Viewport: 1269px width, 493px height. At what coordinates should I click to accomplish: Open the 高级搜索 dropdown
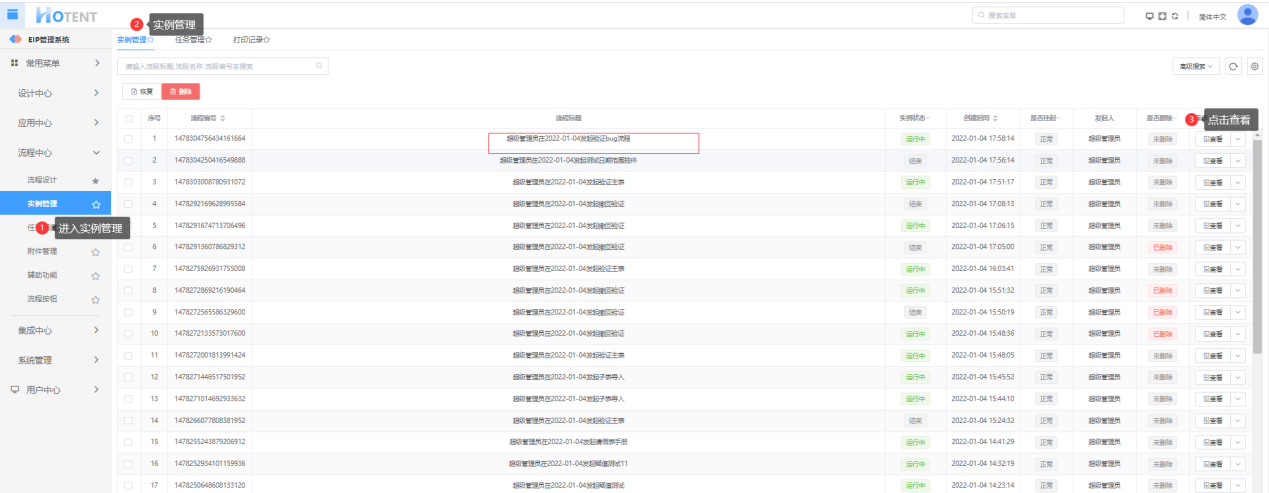click(x=1195, y=66)
